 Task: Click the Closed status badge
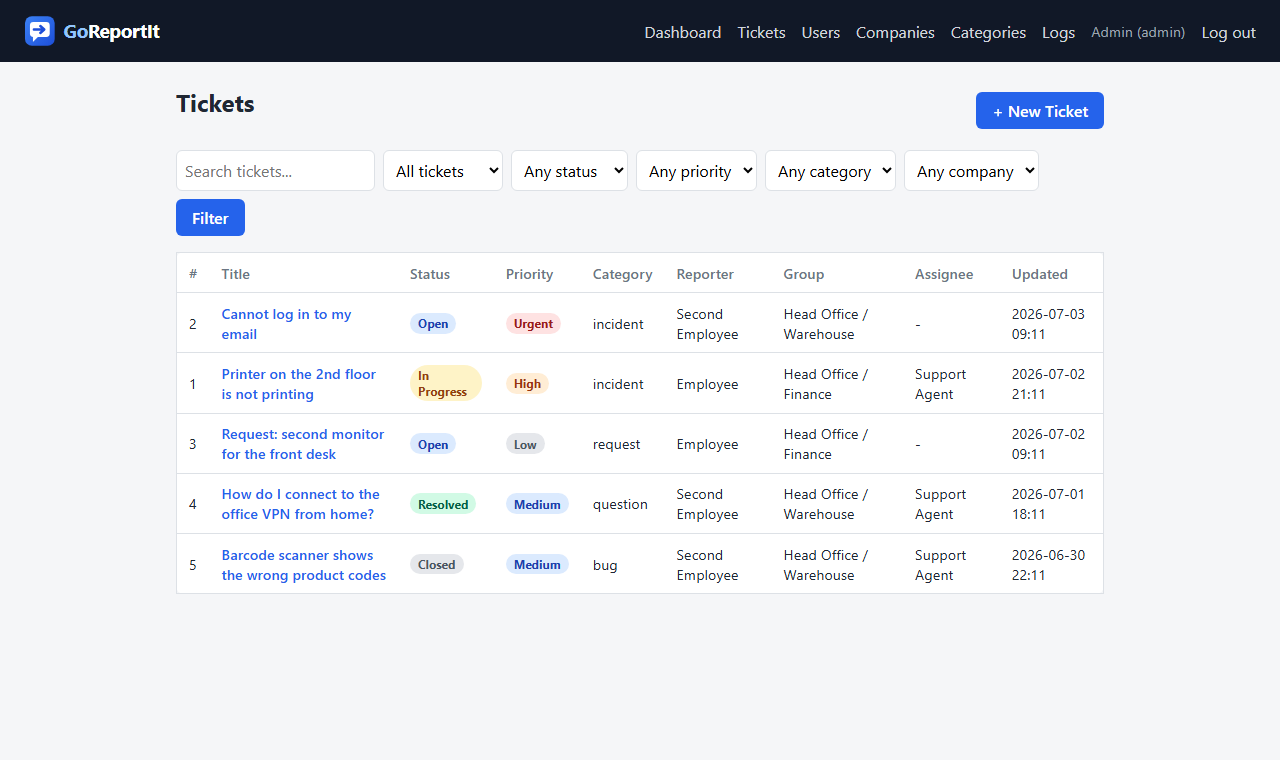[437, 565]
